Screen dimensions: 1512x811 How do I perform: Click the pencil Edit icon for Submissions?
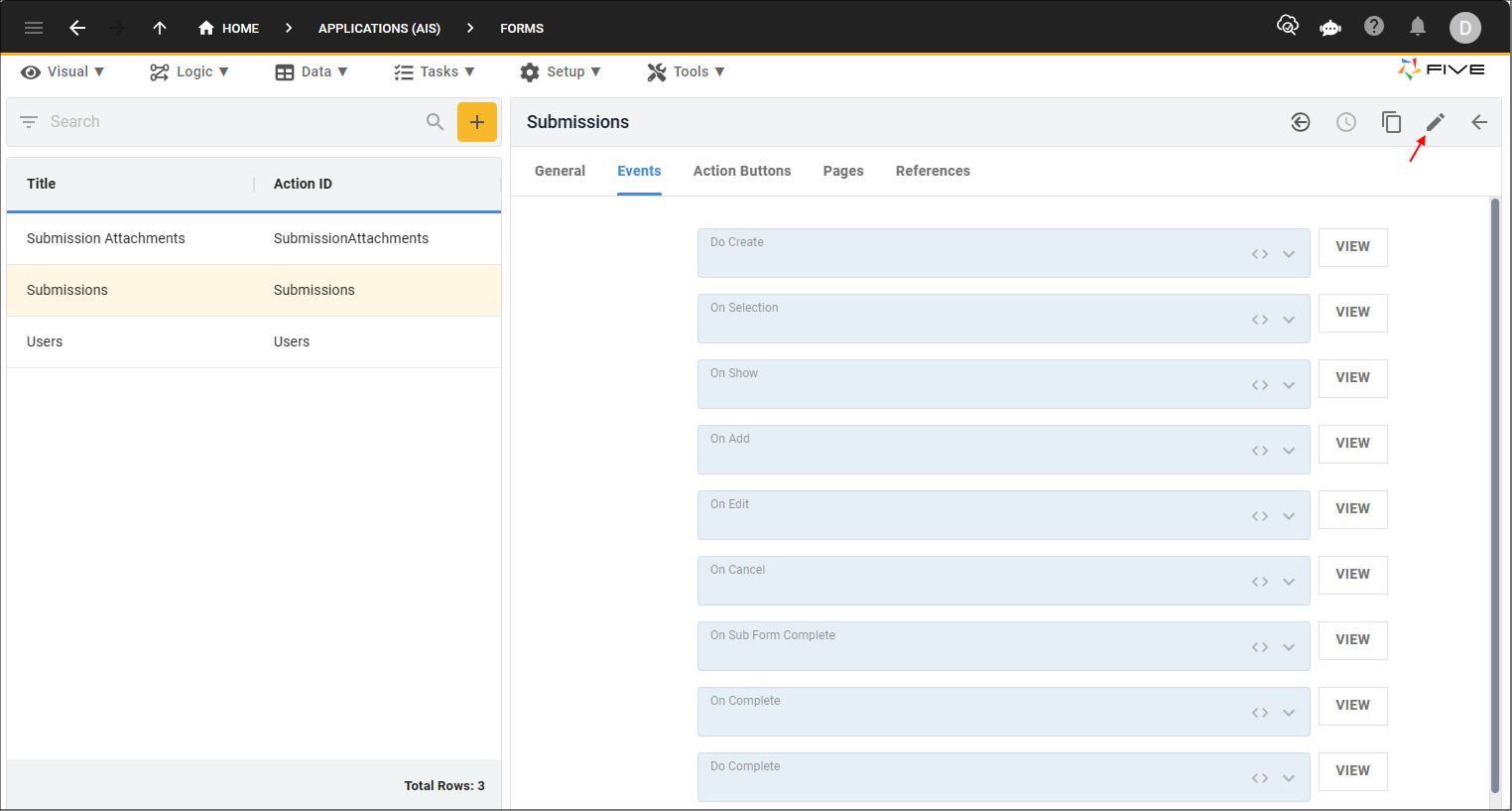1435,122
